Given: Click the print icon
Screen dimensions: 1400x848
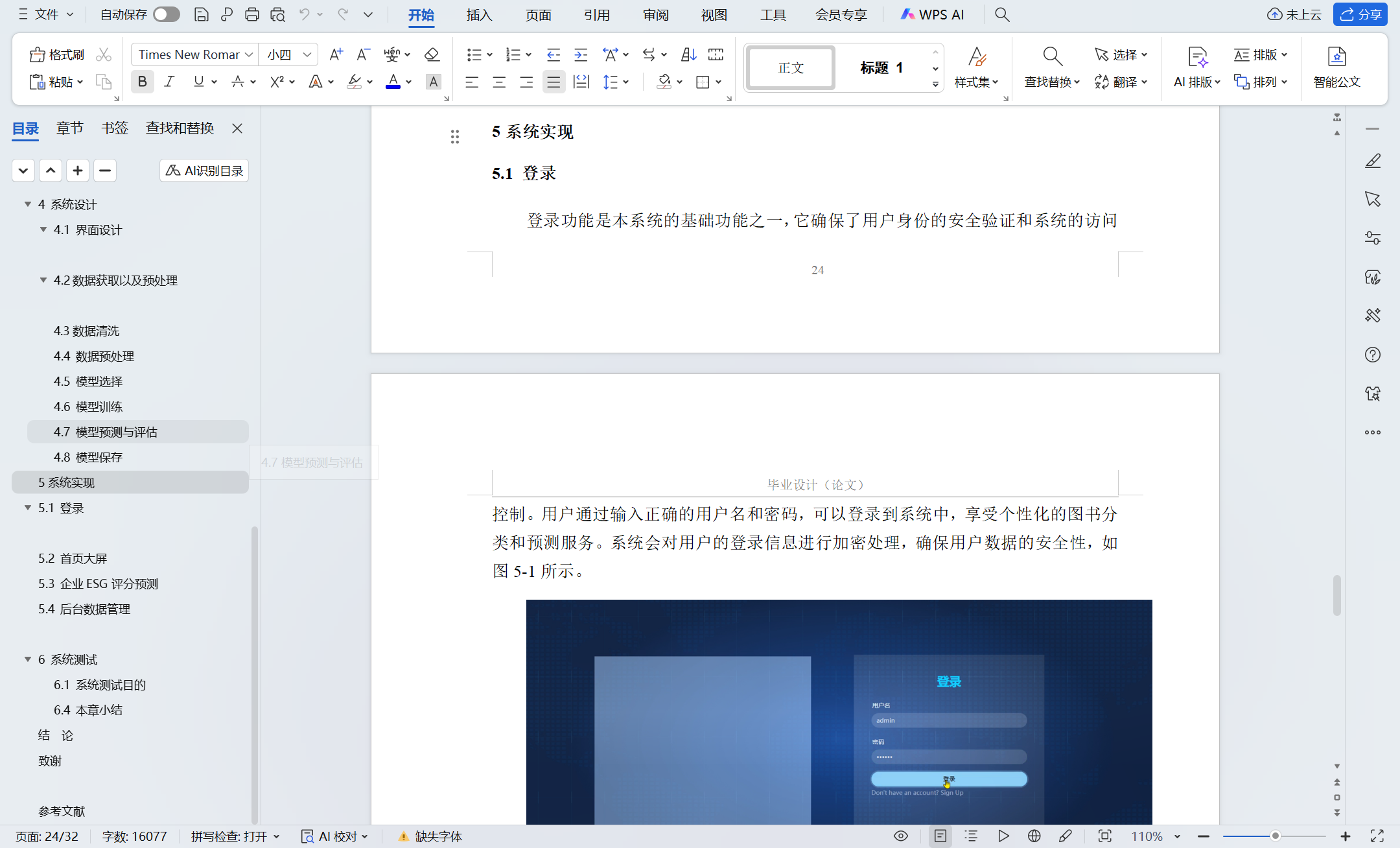Looking at the screenshot, I should click(252, 14).
